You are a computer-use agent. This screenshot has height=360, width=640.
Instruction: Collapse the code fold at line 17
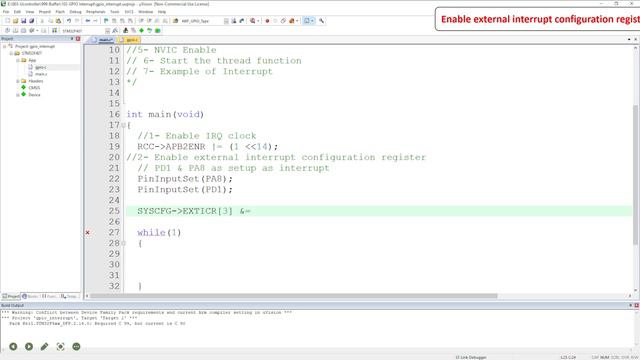[123, 125]
